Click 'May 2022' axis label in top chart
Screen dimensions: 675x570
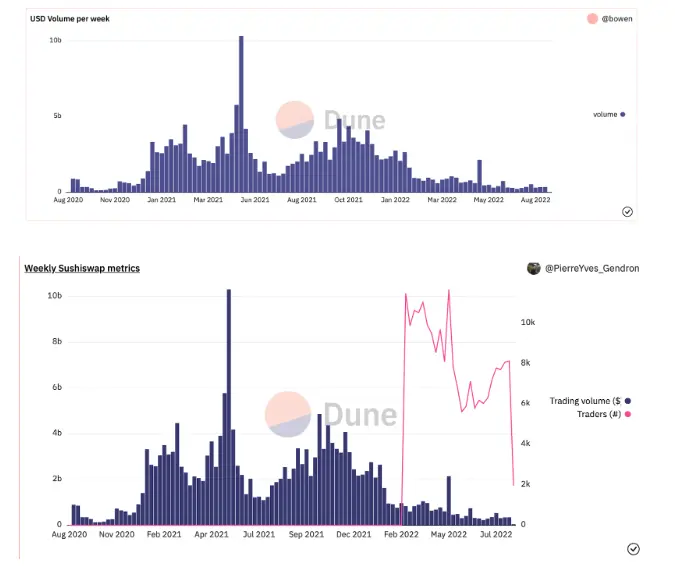point(489,200)
